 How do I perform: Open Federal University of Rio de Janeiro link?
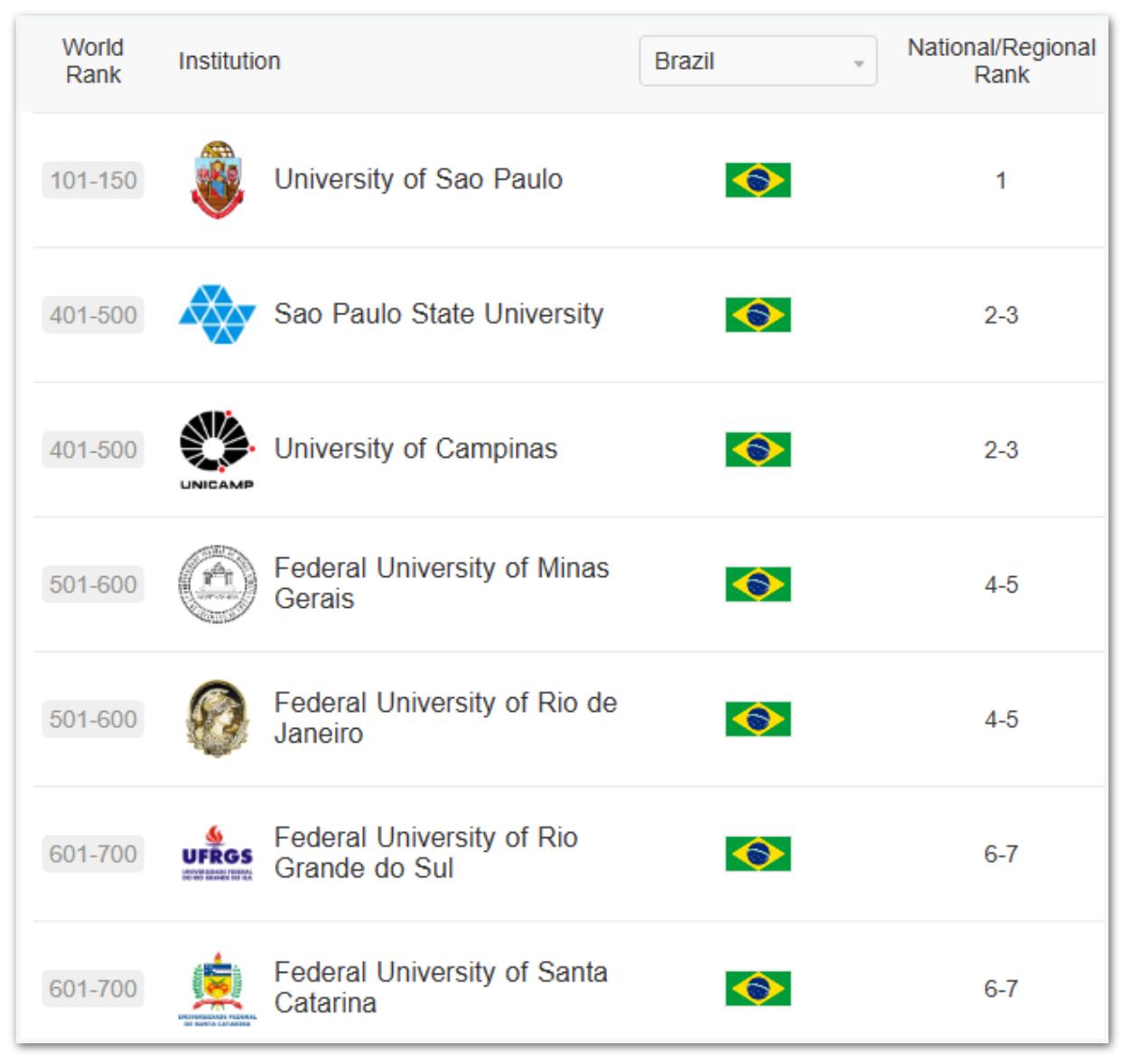[x=445, y=718]
